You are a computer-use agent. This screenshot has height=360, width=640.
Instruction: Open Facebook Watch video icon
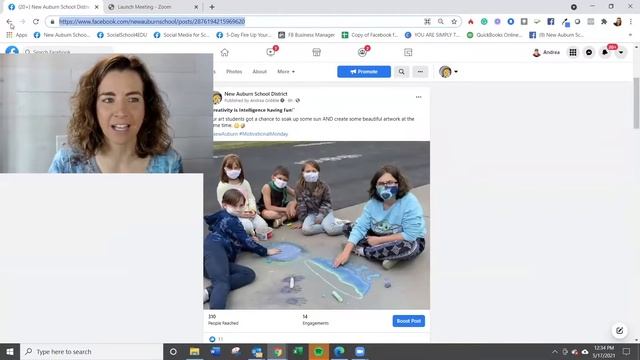(271, 52)
